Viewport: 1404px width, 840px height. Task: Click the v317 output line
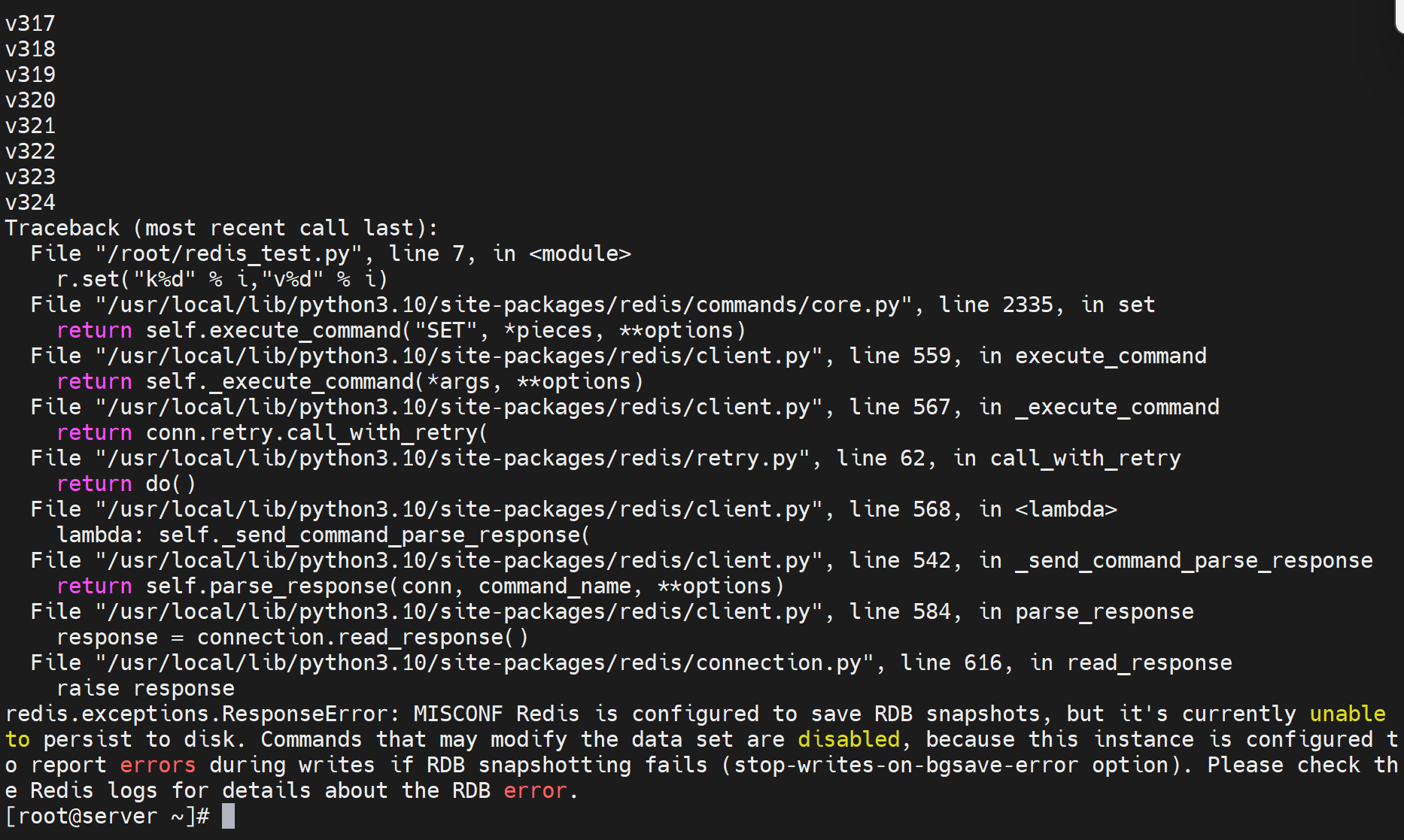coord(30,23)
